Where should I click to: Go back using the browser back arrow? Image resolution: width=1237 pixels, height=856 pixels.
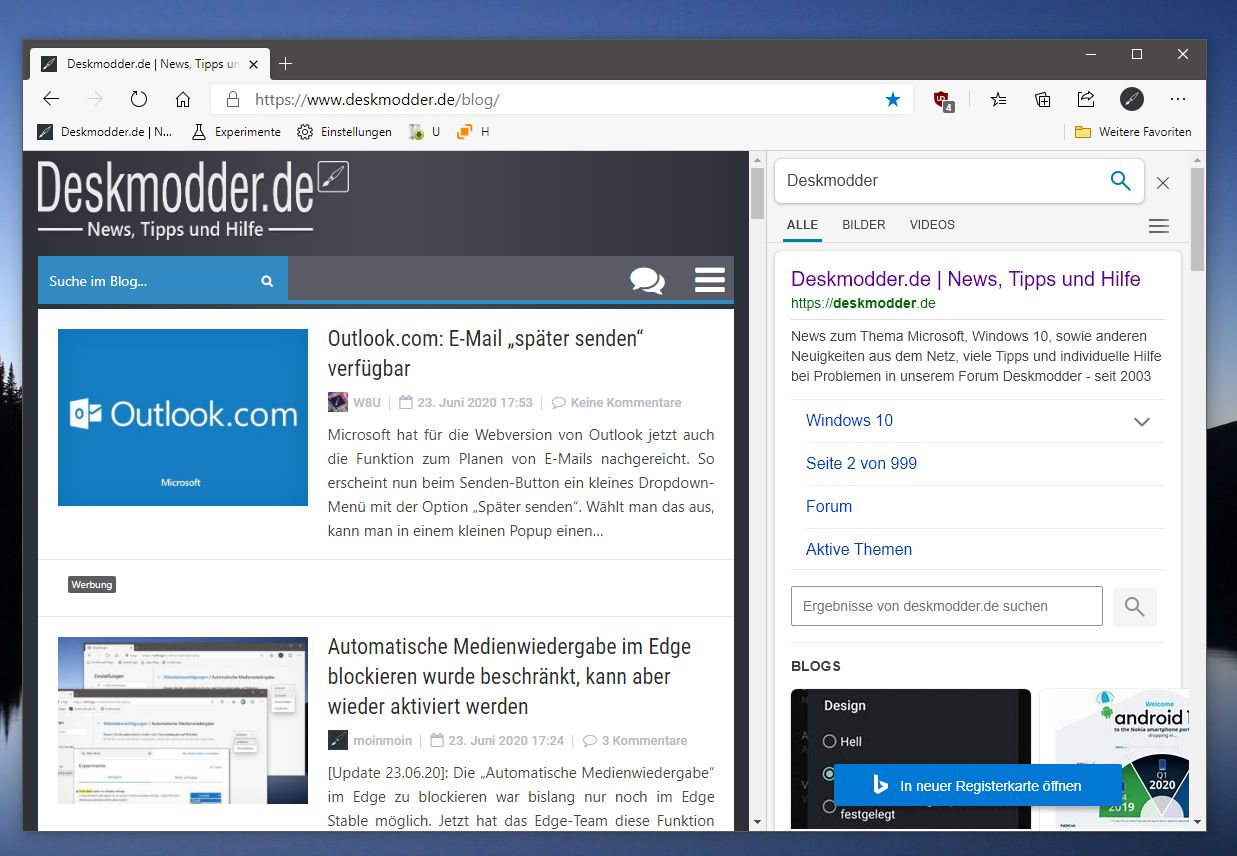pyautogui.click(x=51, y=99)
